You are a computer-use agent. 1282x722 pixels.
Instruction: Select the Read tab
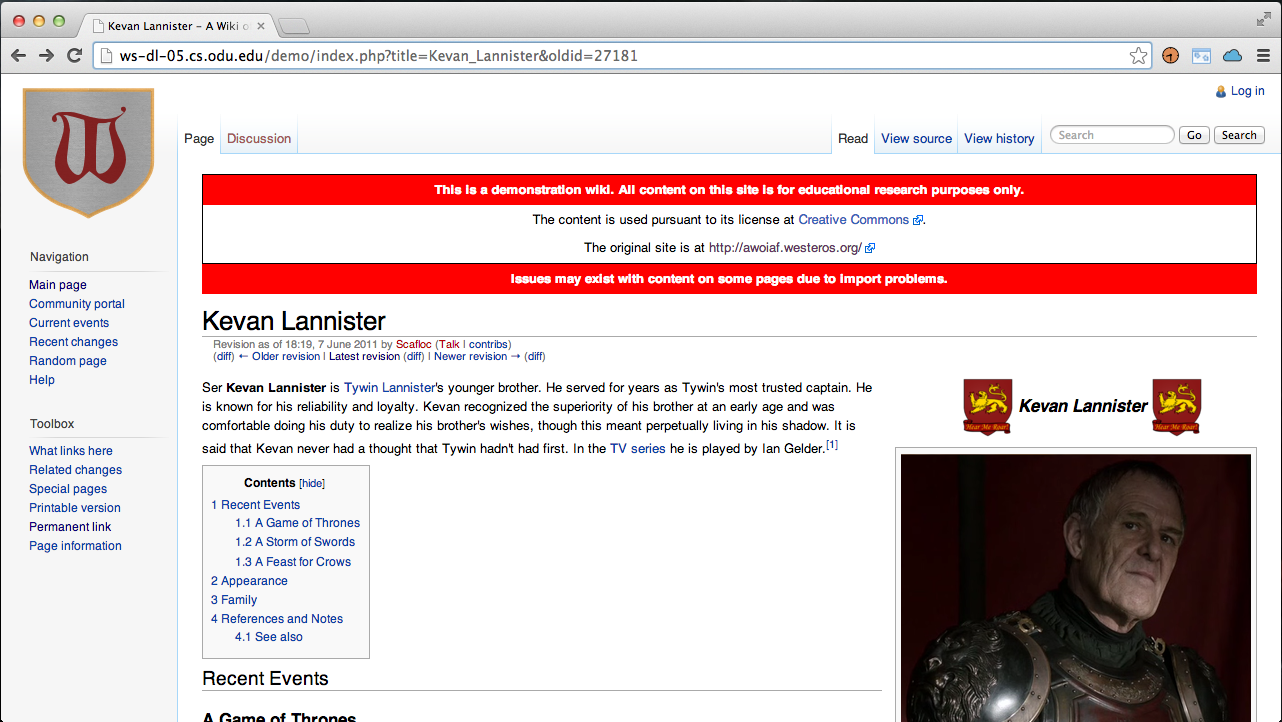[x=853, y=139]
